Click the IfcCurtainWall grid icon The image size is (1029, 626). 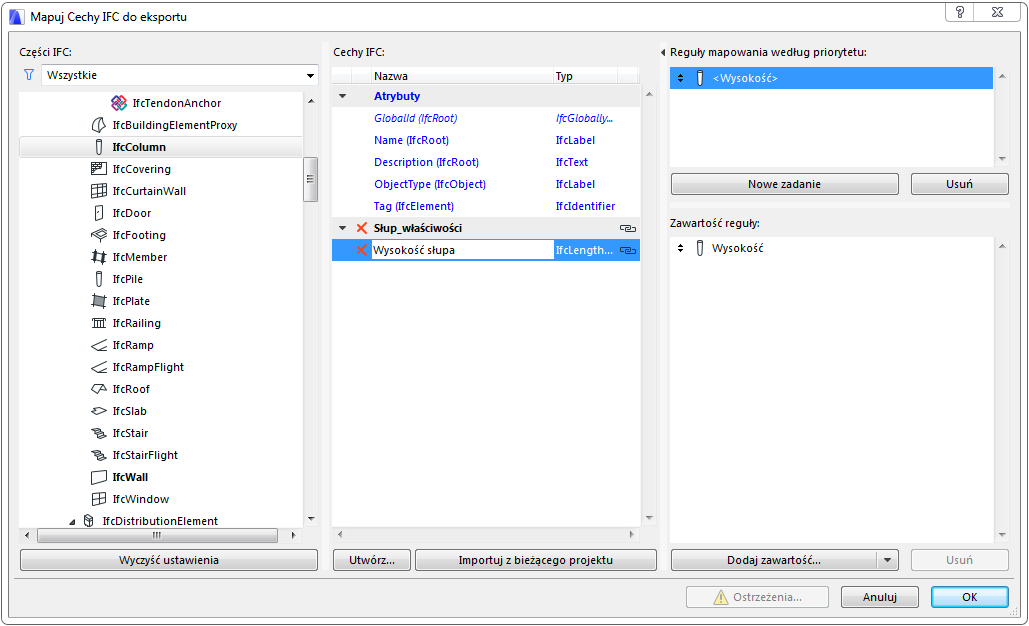pyautogui.click(x=99, y=191)
